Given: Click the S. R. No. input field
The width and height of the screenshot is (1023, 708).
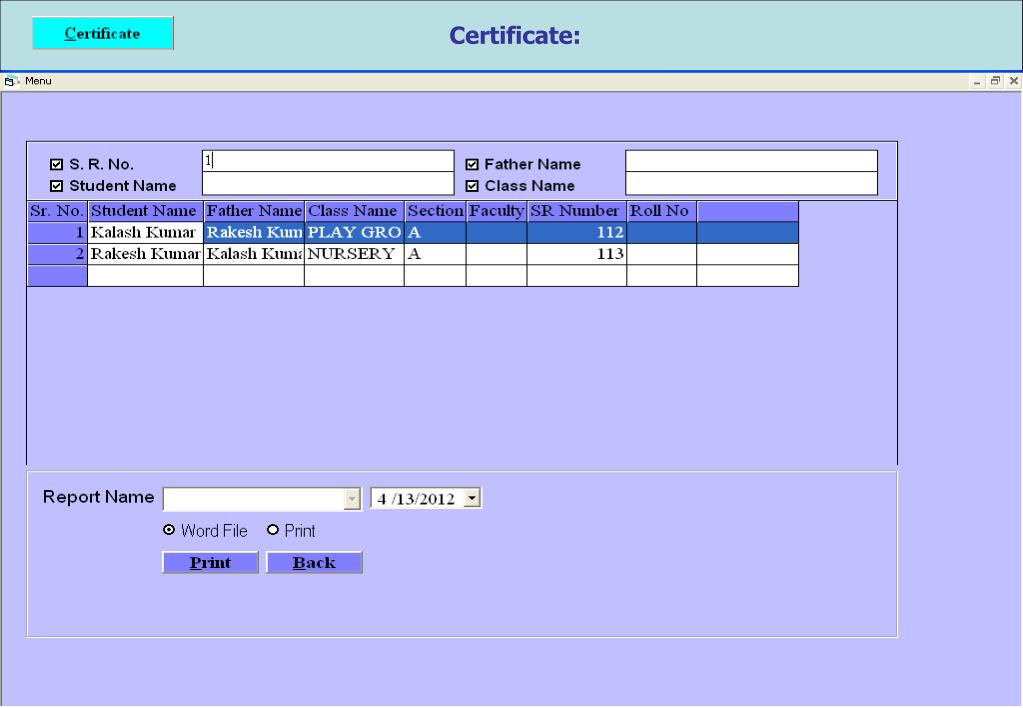Looking at the screenshot, I should (327, 161).
